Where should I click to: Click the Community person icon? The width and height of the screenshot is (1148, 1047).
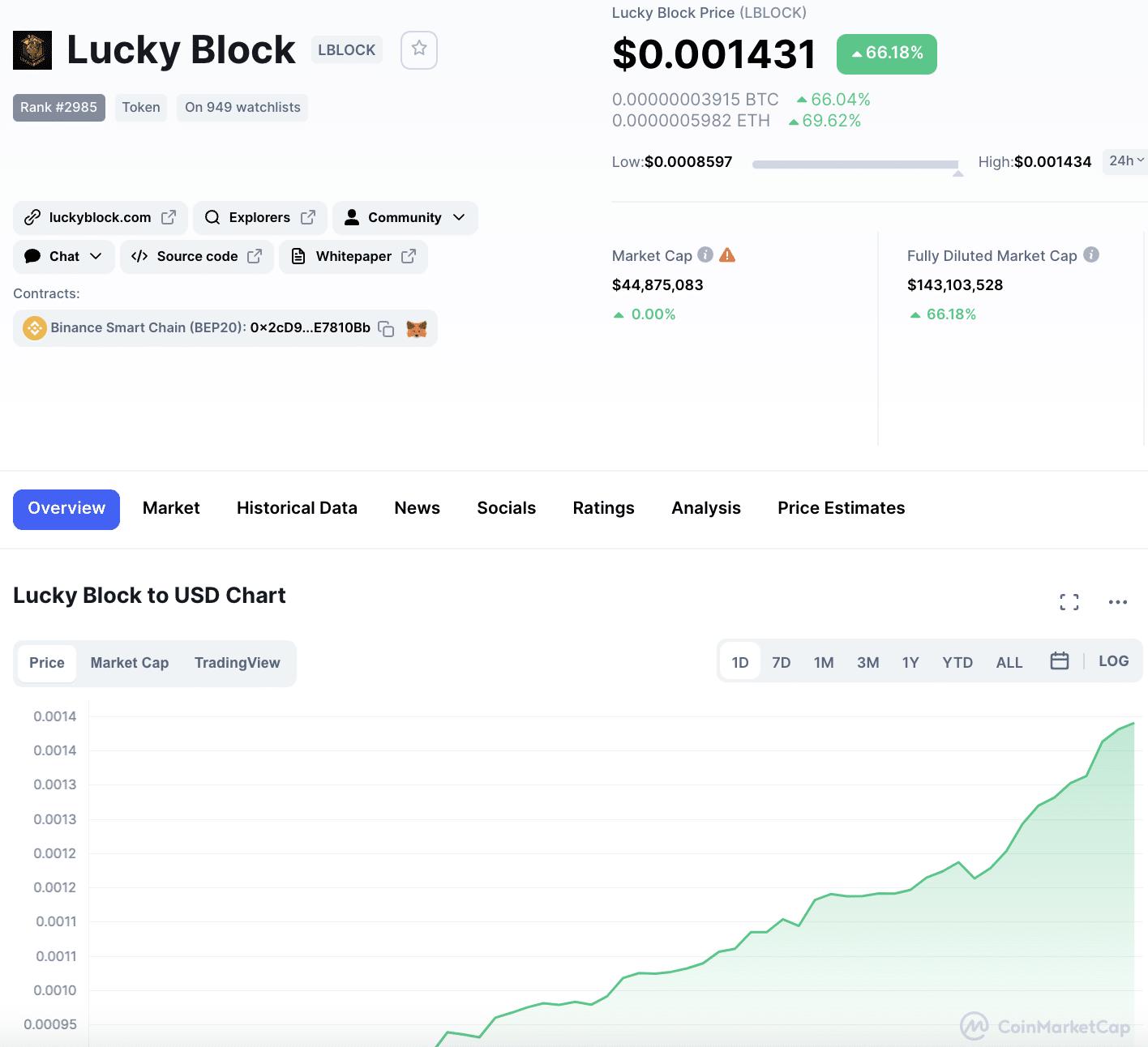352,217
